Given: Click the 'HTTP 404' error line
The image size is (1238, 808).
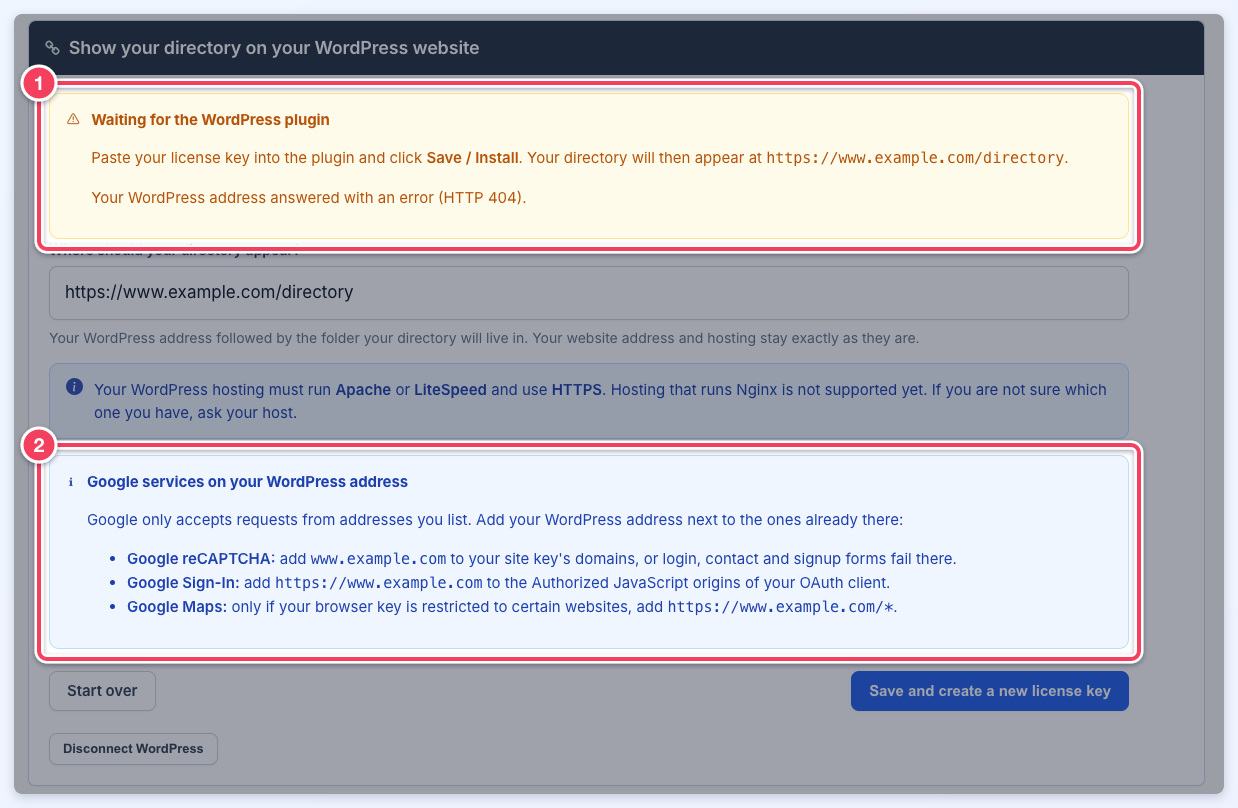Looking at the screenshot, I should coord(309,197).
